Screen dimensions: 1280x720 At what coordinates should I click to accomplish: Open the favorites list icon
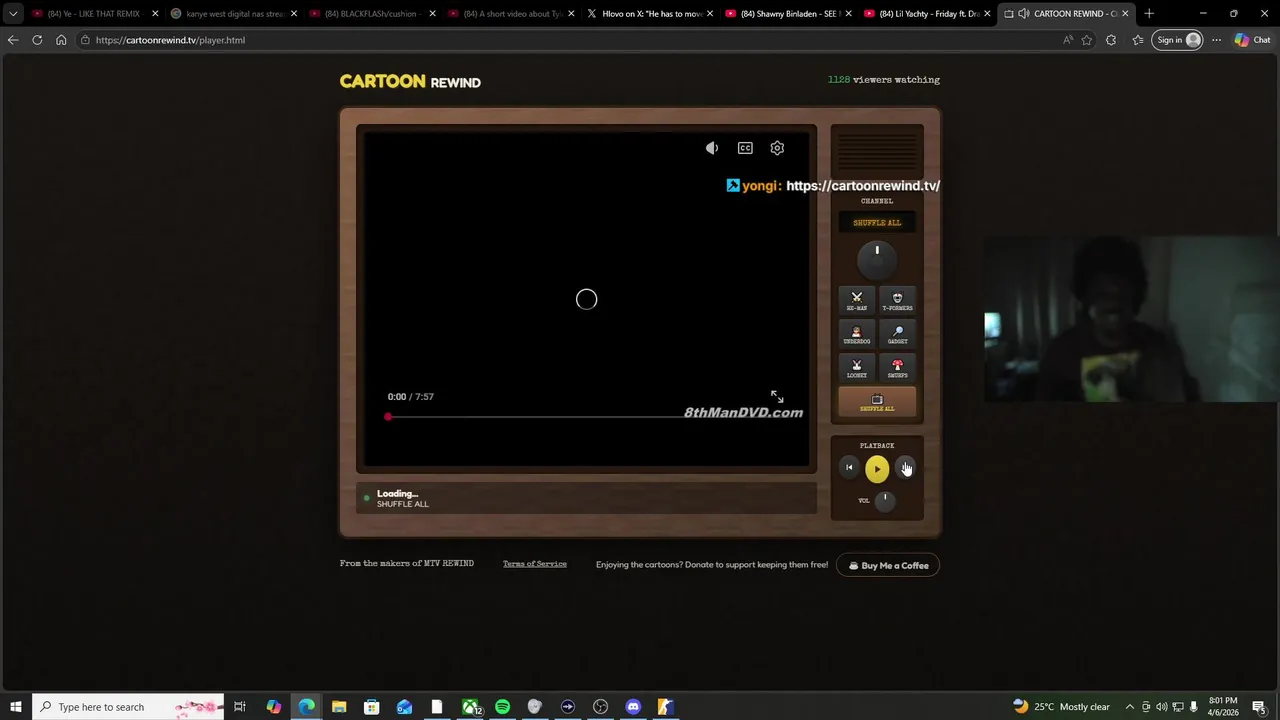[x=1138, y=40]
